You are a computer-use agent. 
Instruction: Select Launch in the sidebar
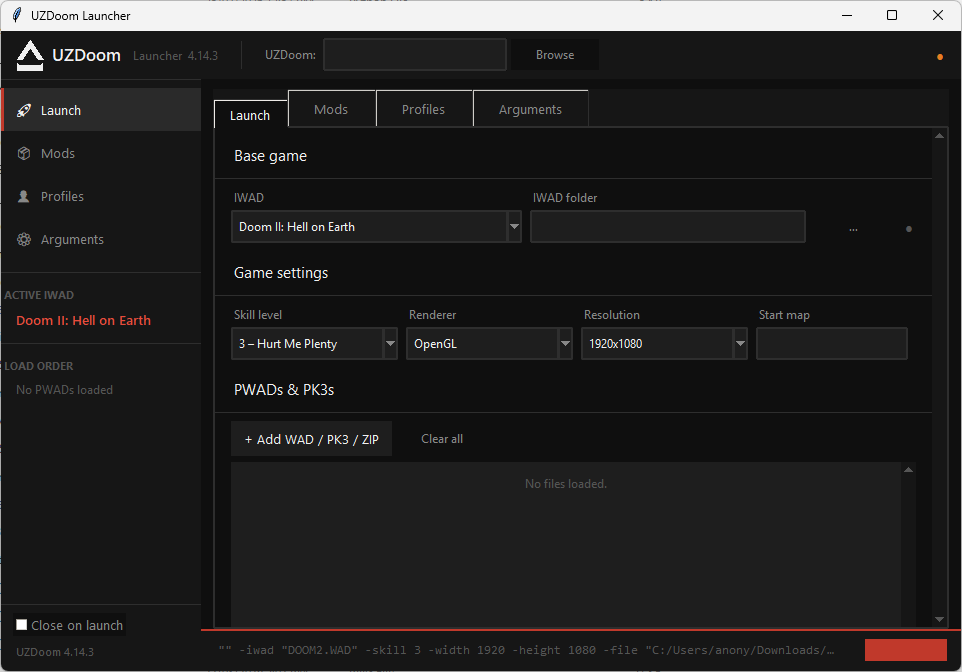pos(101,110)
